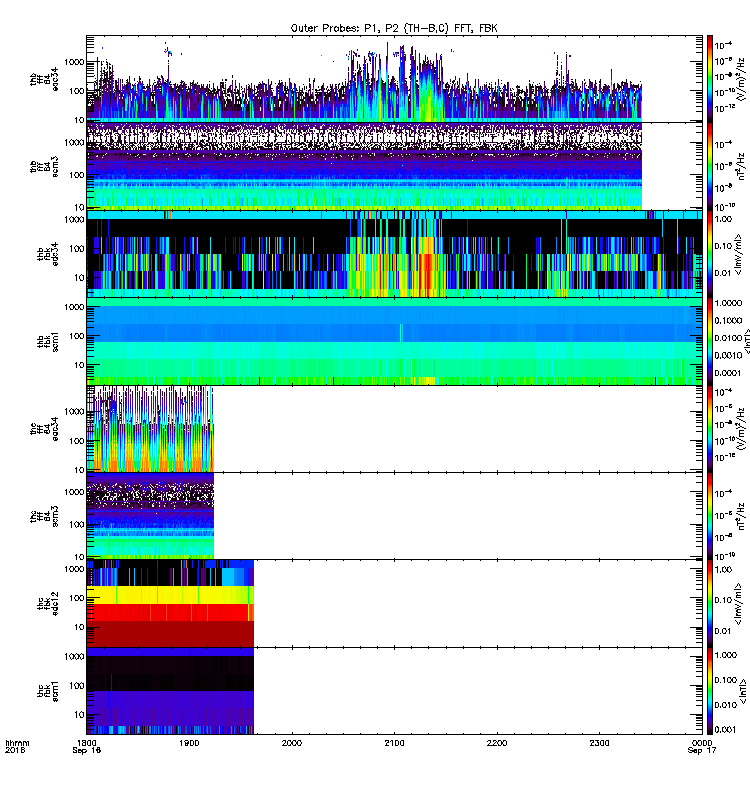Click the '1.0000' tick on thb scm1 colorbar
750x800 pixels.
(728, 303)
